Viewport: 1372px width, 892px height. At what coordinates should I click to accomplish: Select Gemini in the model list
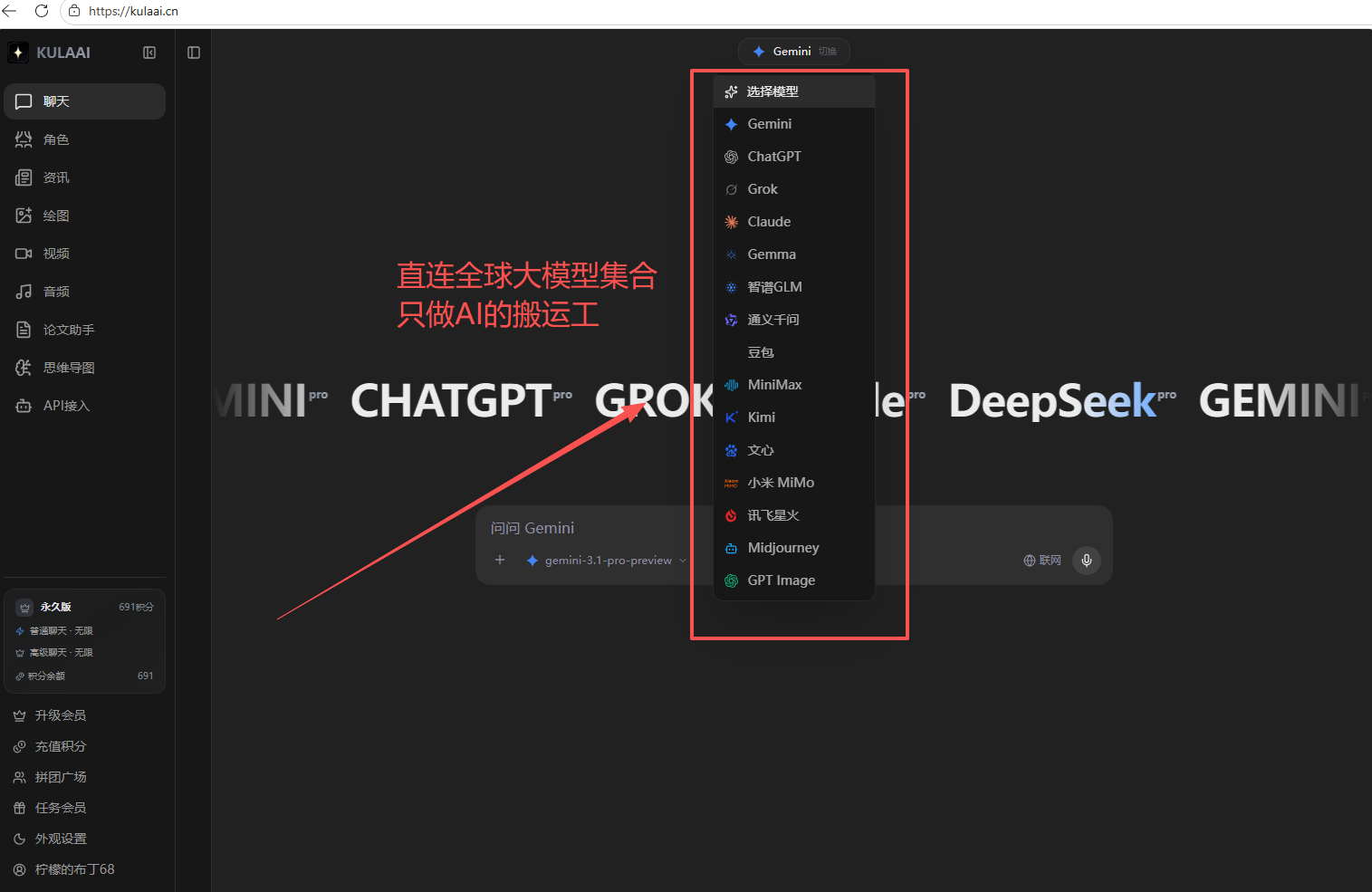pos(794,124)
